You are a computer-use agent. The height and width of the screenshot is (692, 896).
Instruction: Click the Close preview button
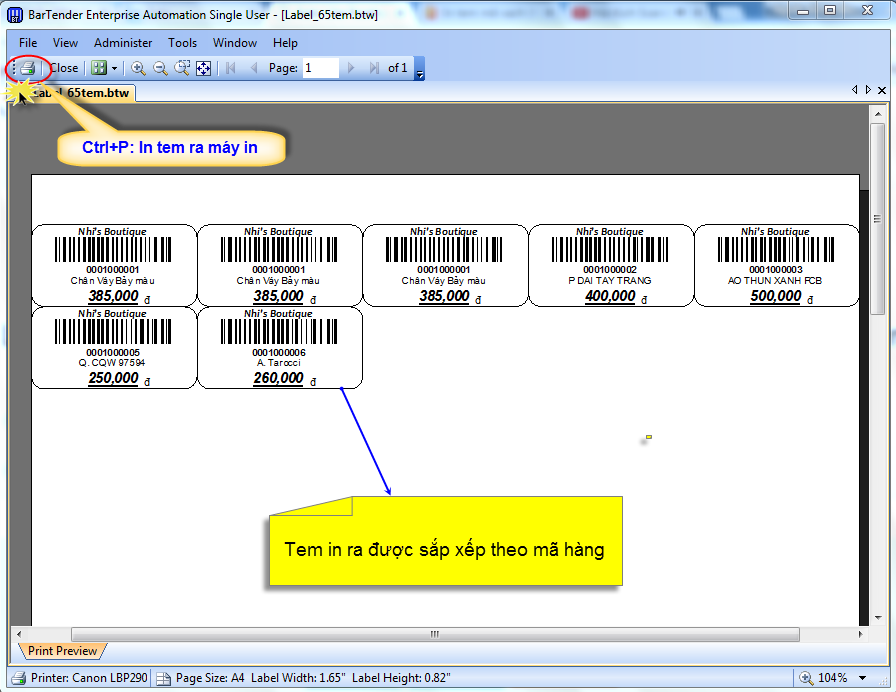(x=64, y=68)
